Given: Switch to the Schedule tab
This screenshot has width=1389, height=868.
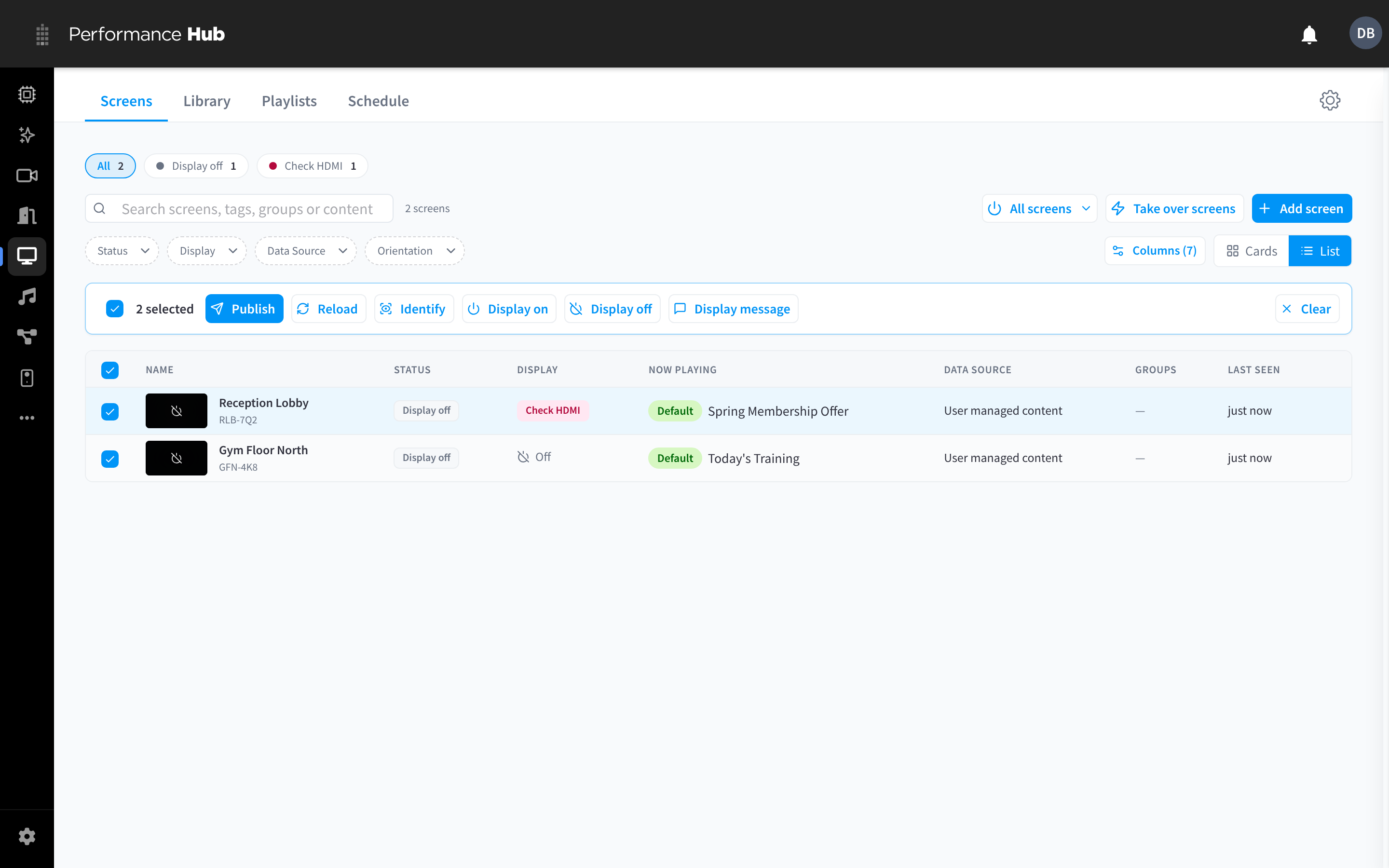Looking at the screenshot, I should (x=378, y=101).
